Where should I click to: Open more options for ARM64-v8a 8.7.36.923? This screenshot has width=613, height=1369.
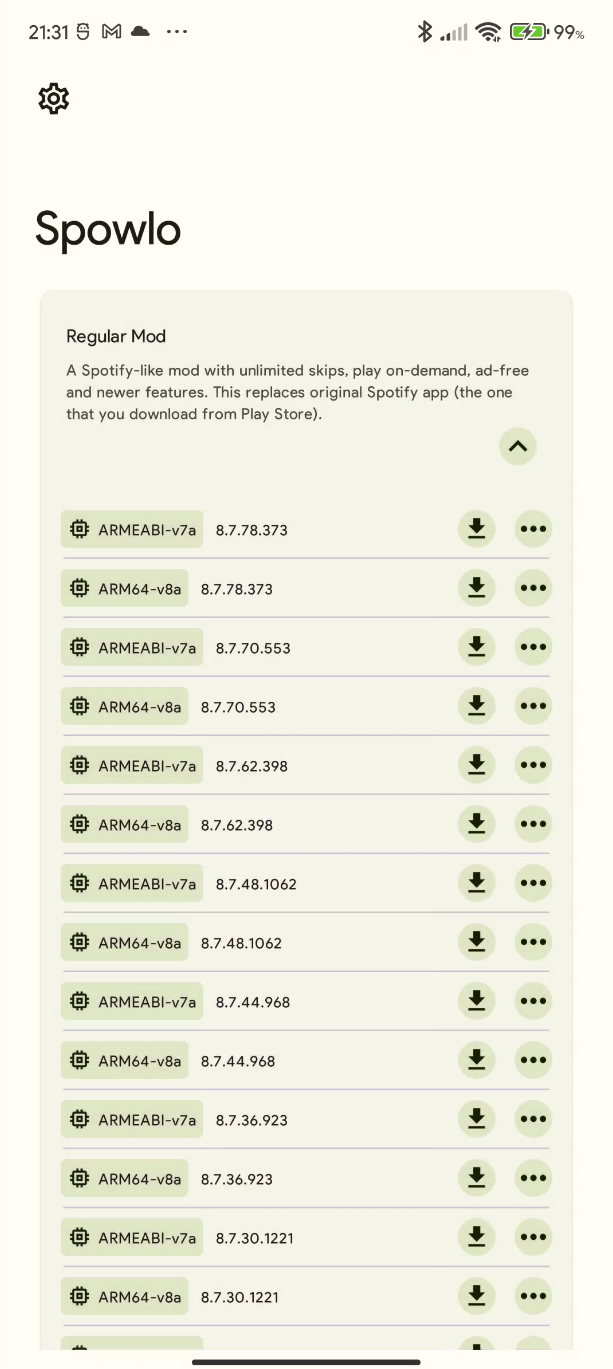click(533, 1178)
